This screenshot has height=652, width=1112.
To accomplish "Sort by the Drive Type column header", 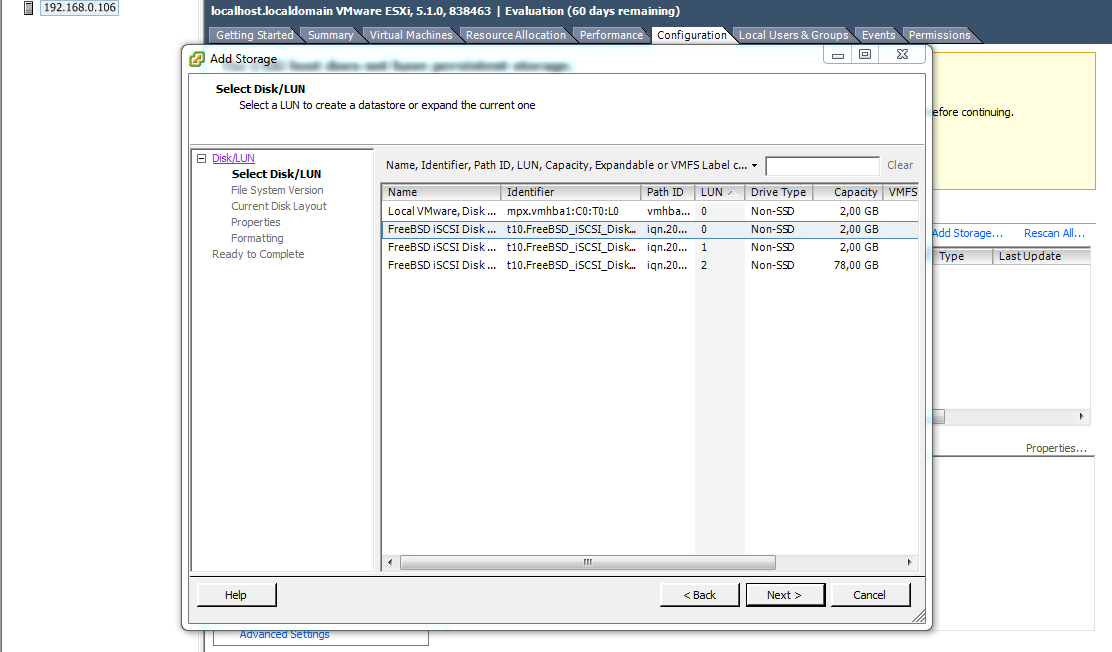I will [779, 192].
